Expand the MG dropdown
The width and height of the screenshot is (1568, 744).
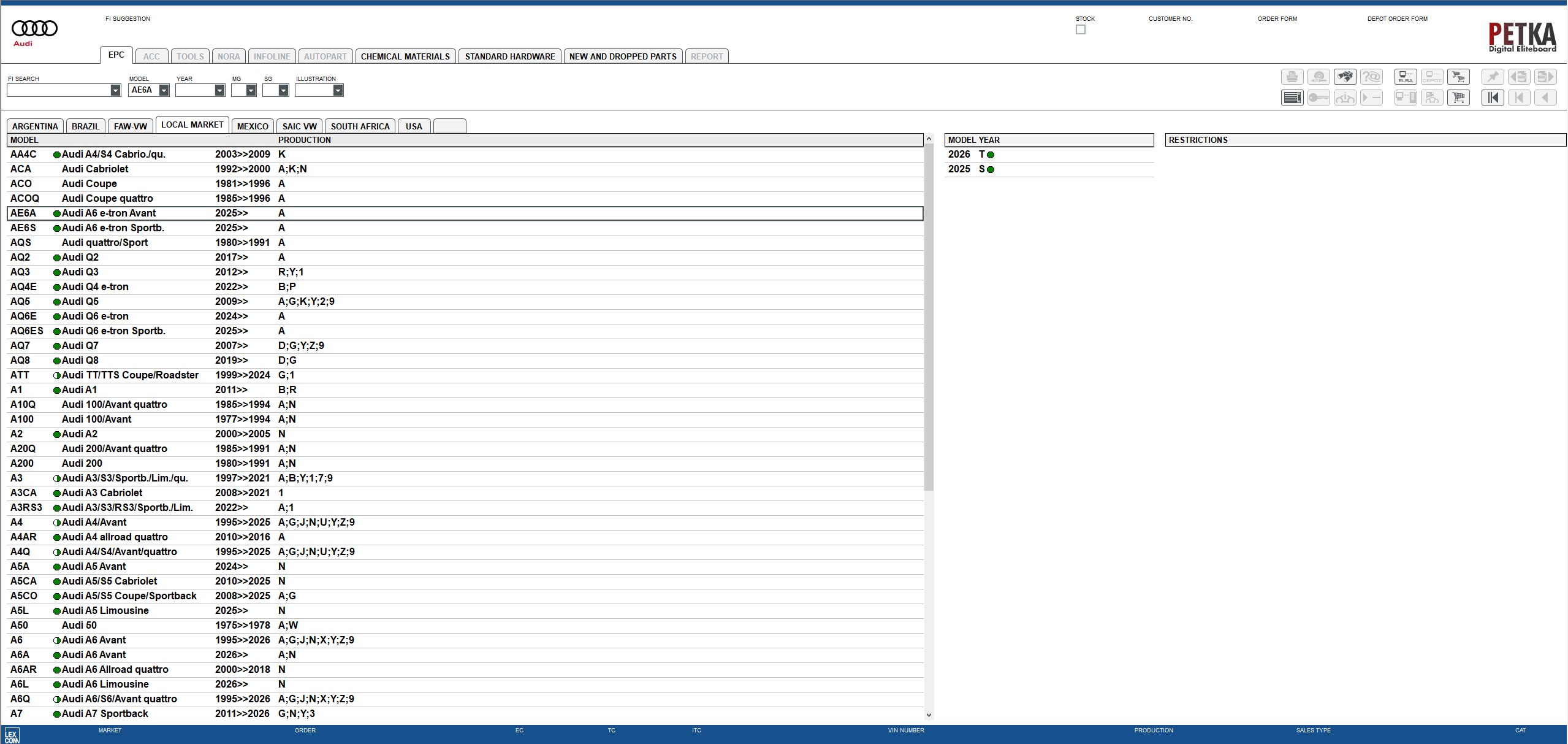(251, 90)
